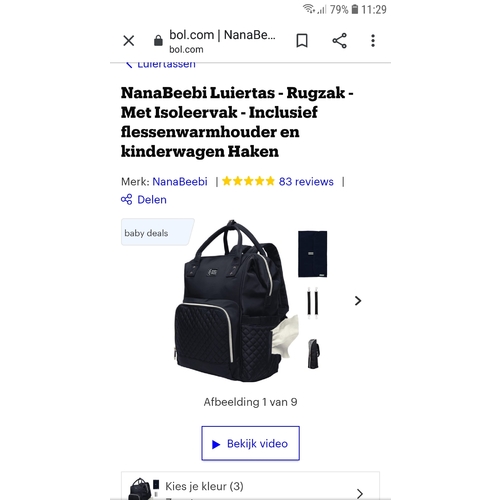Open the three-dot browser menu
This screenshot has width=500, height=500.
tap(373, 41)
